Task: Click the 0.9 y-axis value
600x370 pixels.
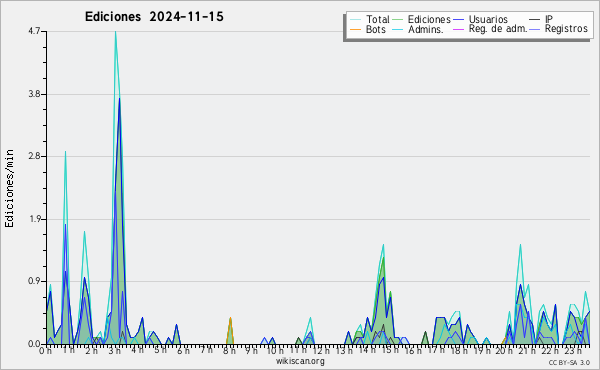Action: (34, 281)
